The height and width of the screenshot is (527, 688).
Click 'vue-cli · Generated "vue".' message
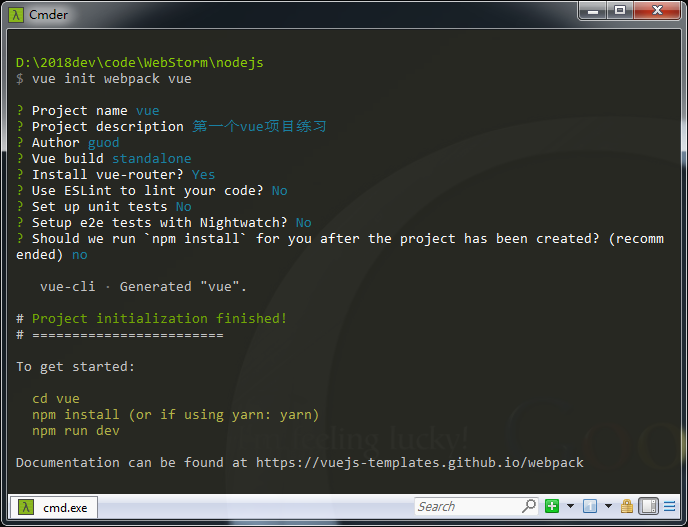[x=143, y=287]
